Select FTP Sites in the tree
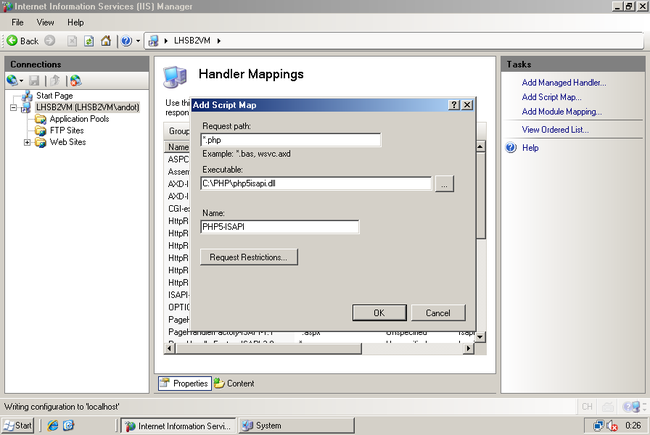This screenshot has width=650, height=435. 67,130
